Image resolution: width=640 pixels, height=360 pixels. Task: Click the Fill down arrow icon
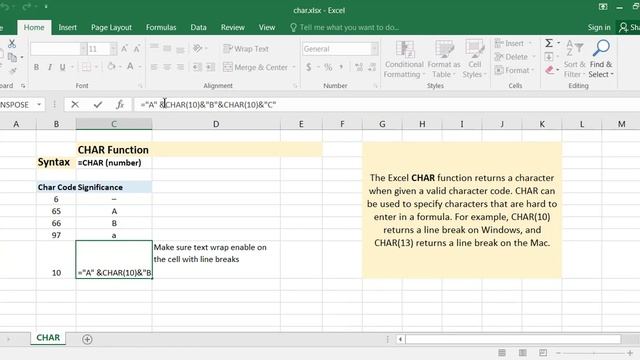549,57
